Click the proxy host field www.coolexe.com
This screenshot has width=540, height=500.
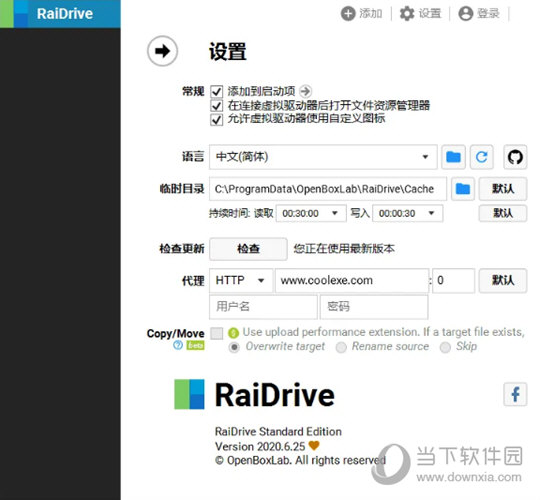coord(352,281)
